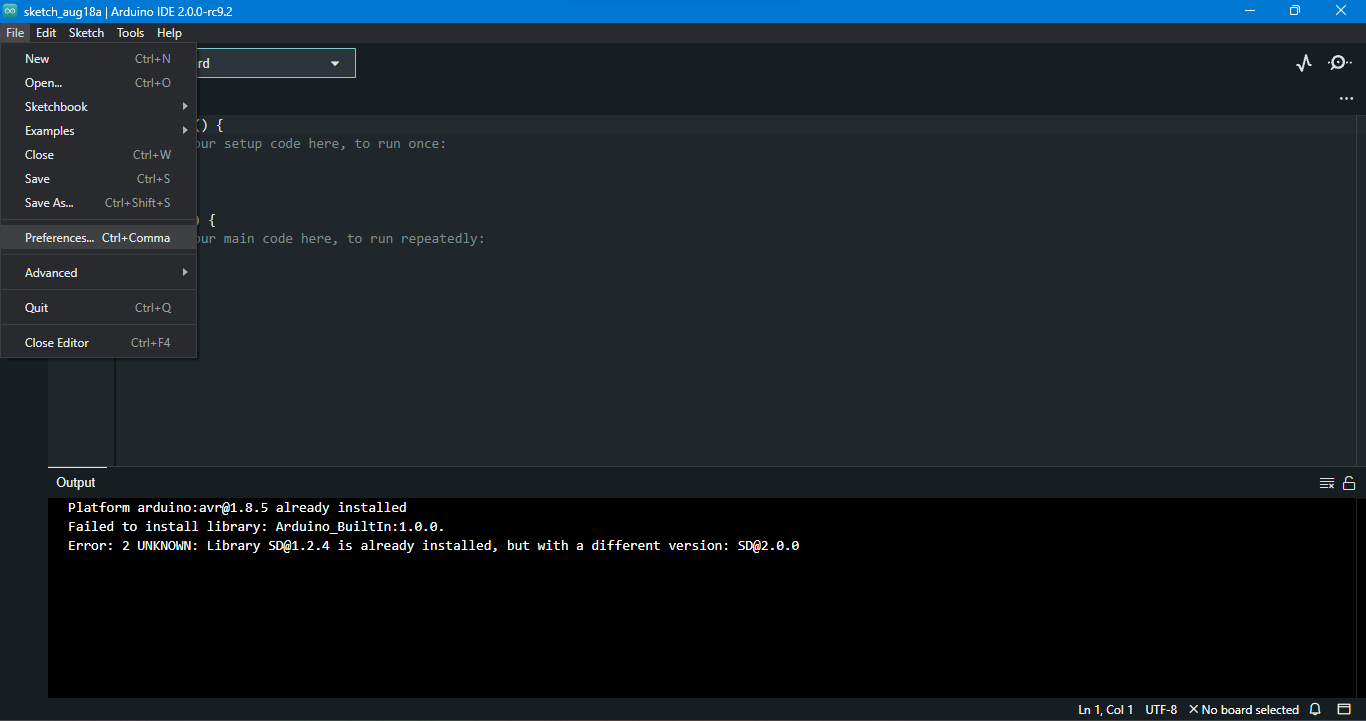Click the 'setup code here, to run once' comment
Viewport: 1366px width, 721px height.
(335, 144)
